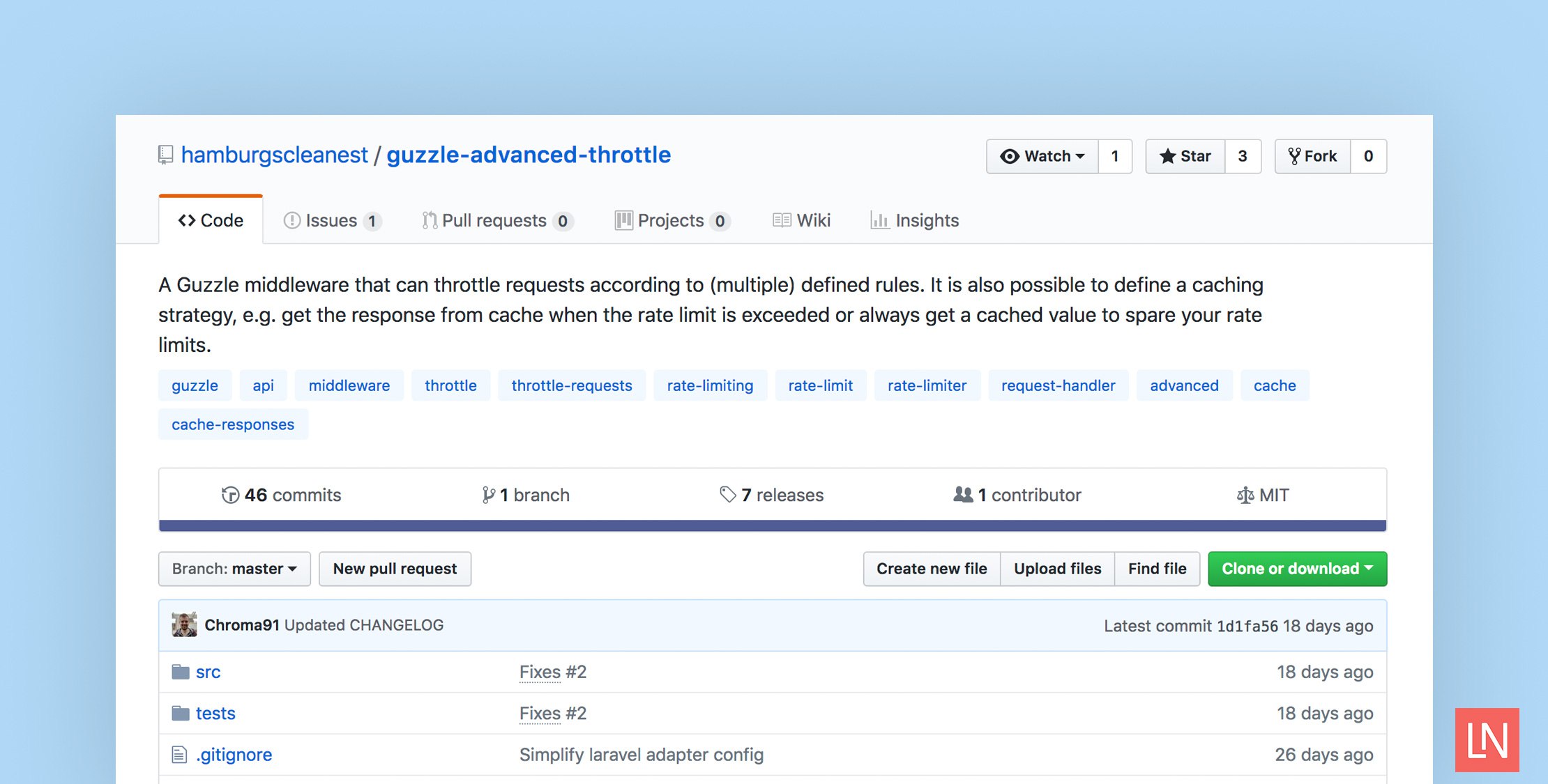Open the Pull requests tab
Screen dimensions: 1548x784
pyautogui.click(x=497, y=220)
